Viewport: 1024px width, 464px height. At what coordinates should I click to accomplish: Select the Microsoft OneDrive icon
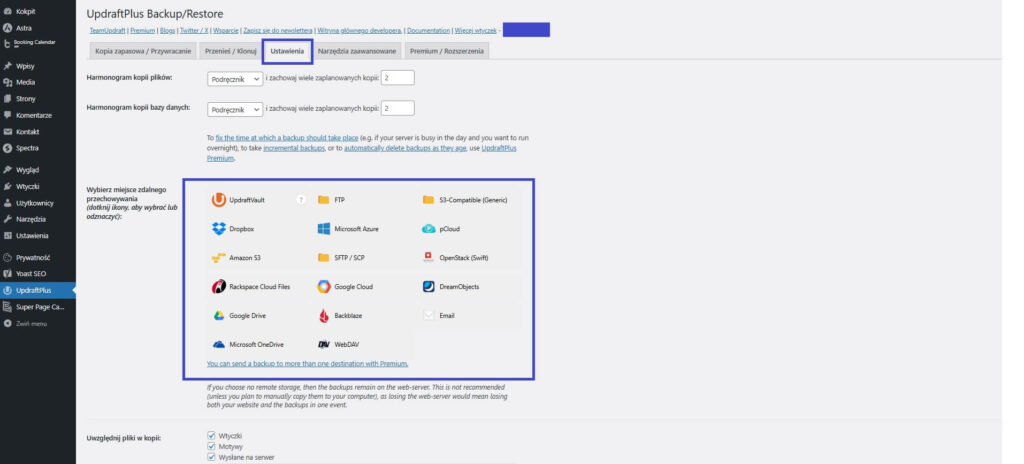point(219,344)
